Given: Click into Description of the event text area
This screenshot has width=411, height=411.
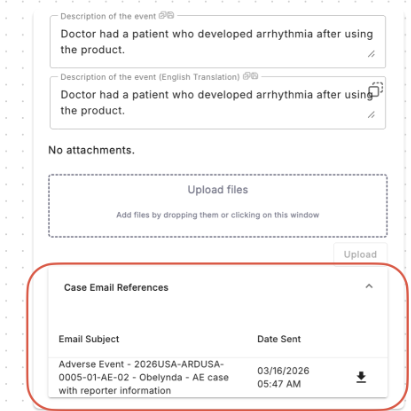Looking at the screenshot, I should tap(218, 42).
